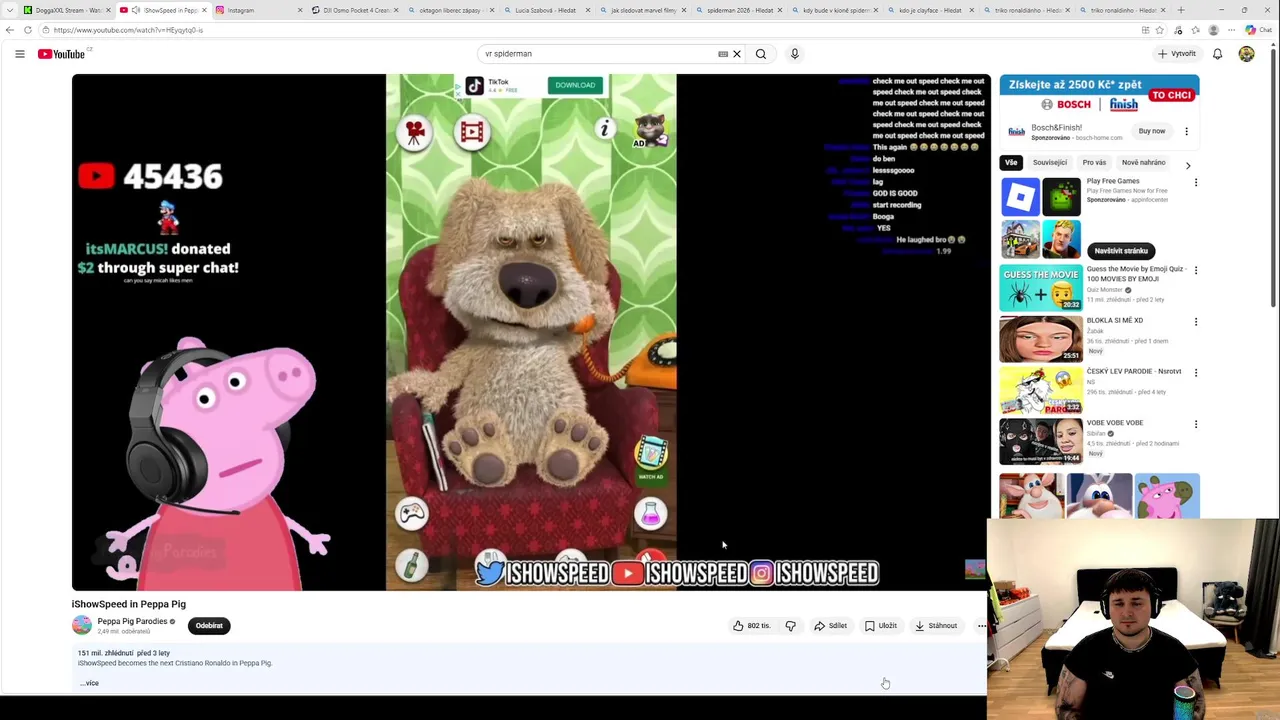Screen dimensions: 1280x720
Task: Download the video with Stáhnout
Action: tap(936, 626)
